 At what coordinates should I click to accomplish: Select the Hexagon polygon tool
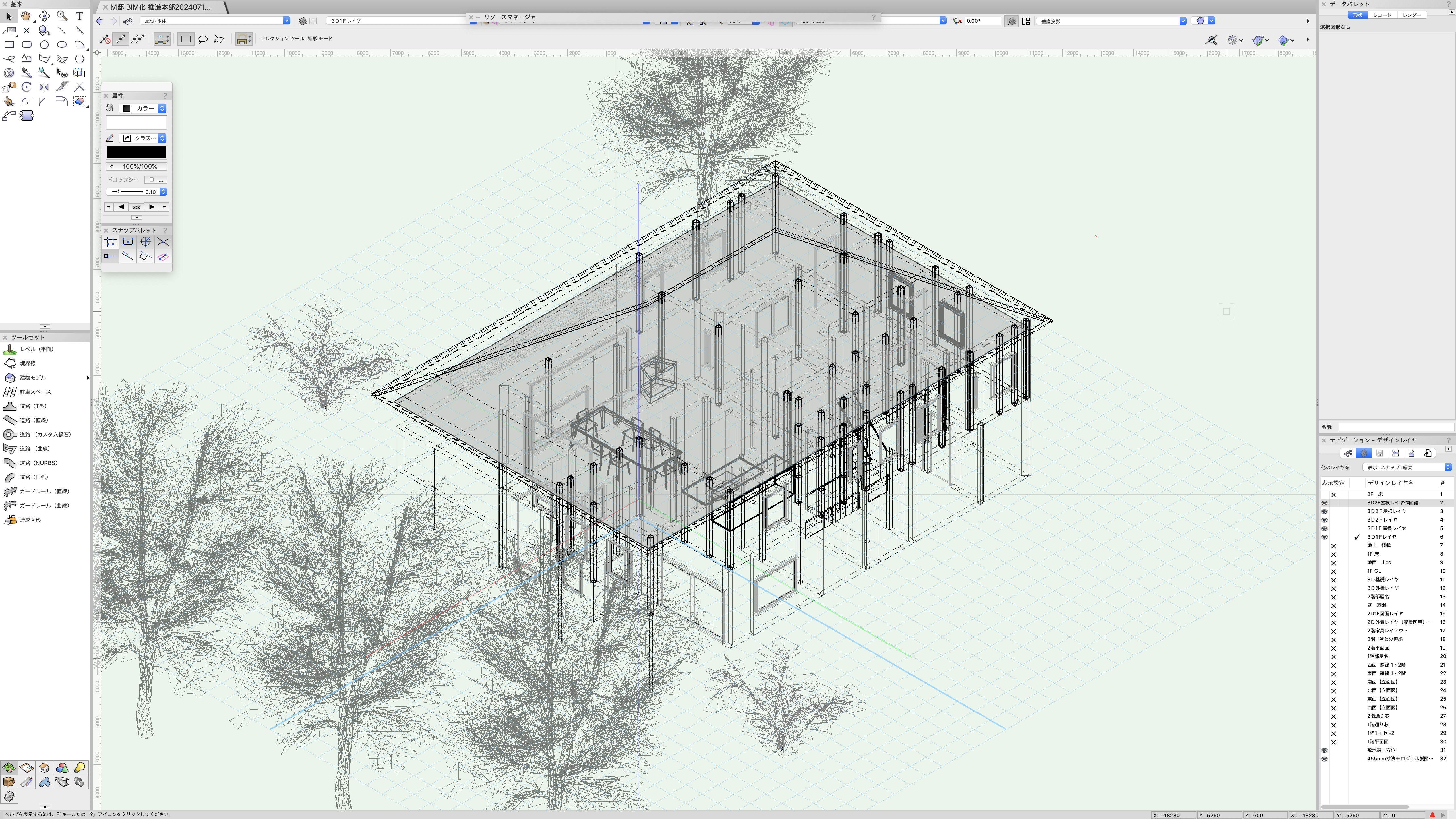pyautogui.click(x=79, y=59)
